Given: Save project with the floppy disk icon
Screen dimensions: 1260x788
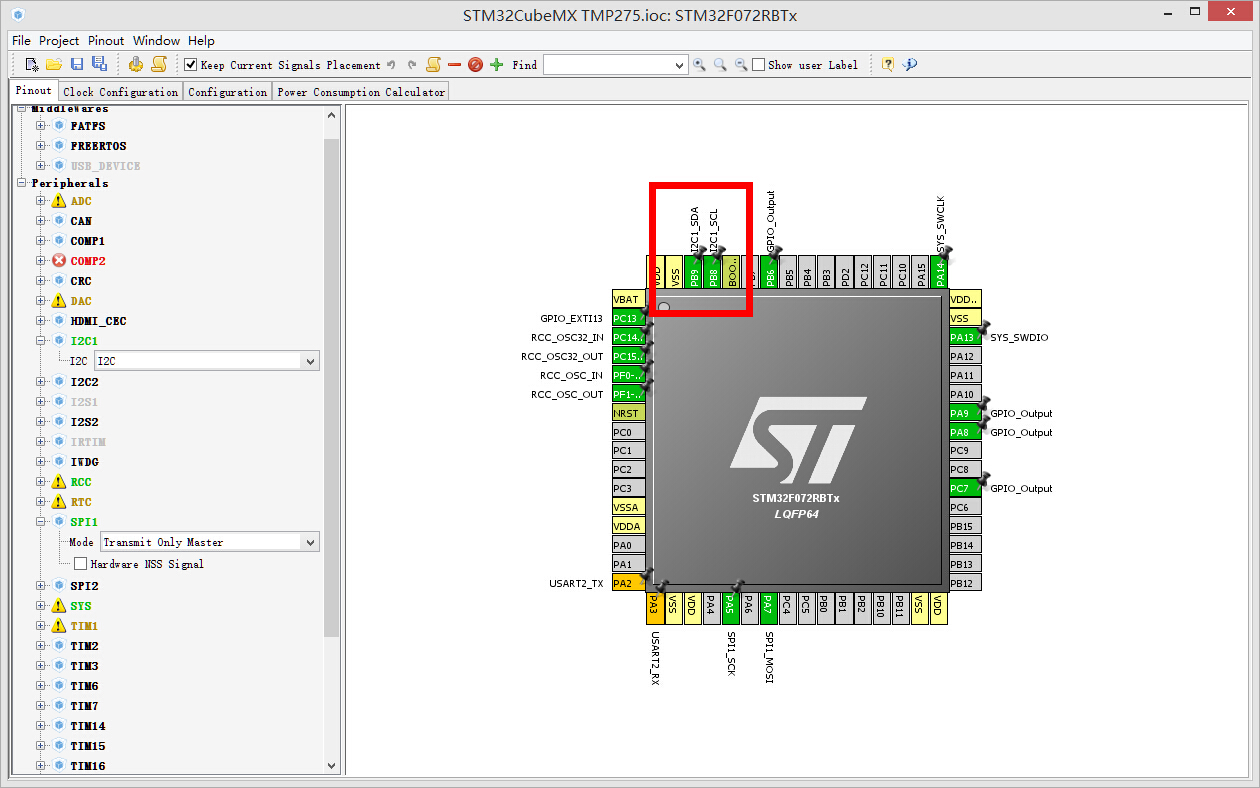Looking at the screenshot, I should (x=77, y=64).
